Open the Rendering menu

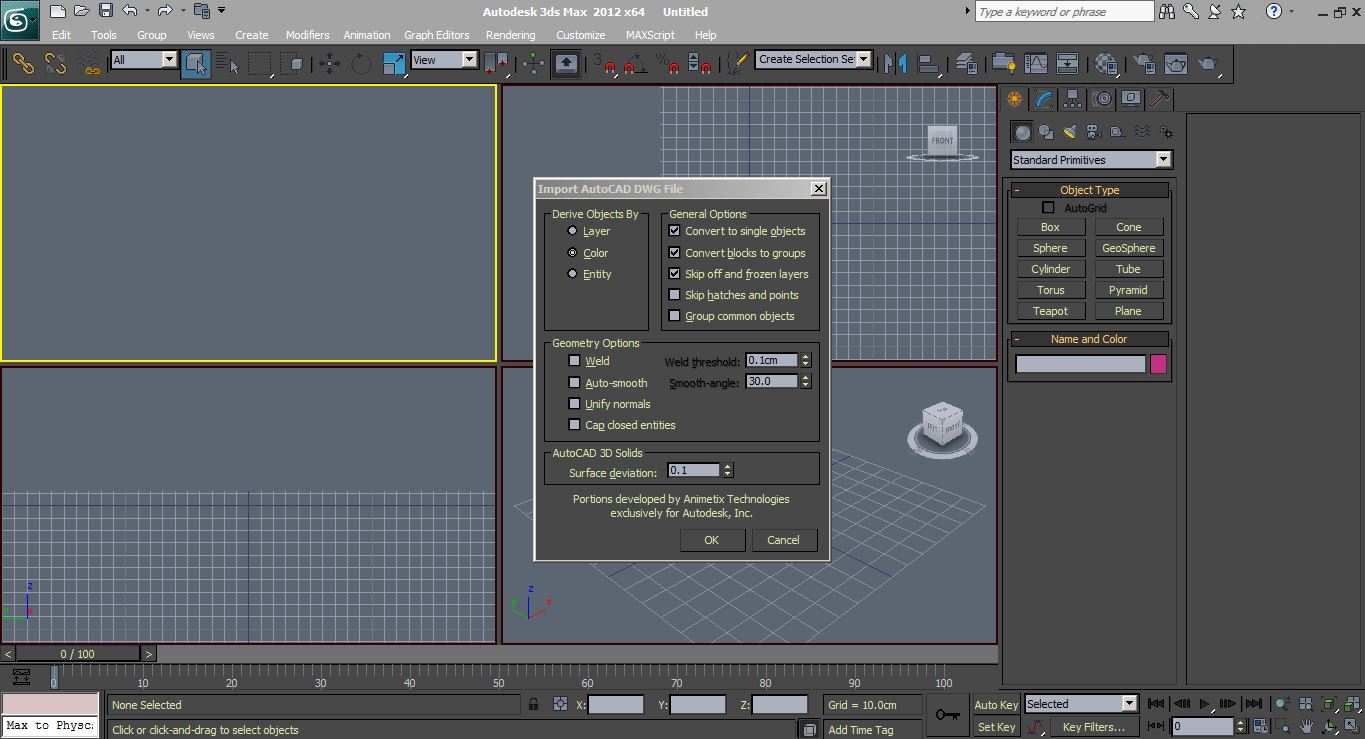[x=510, y=35]
